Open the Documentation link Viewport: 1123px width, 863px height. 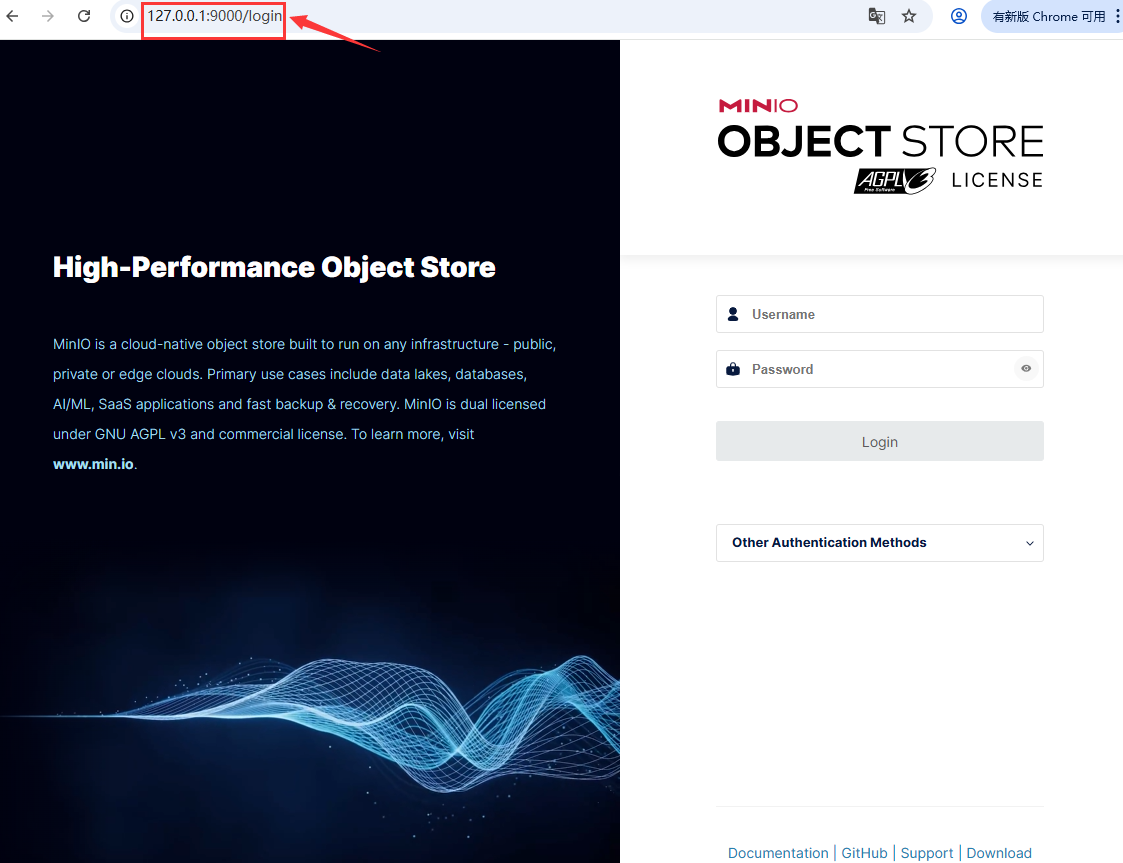click(x=778, y=853)
